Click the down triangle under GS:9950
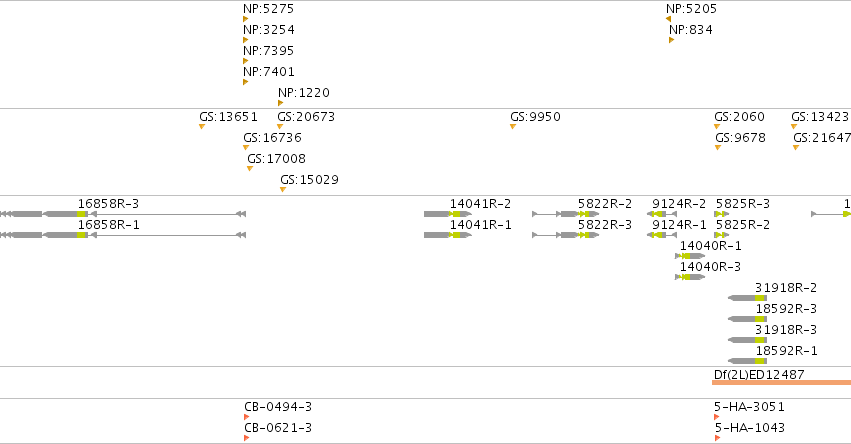Viewport: 851px width, 444px height. click(x=513, y=127)
